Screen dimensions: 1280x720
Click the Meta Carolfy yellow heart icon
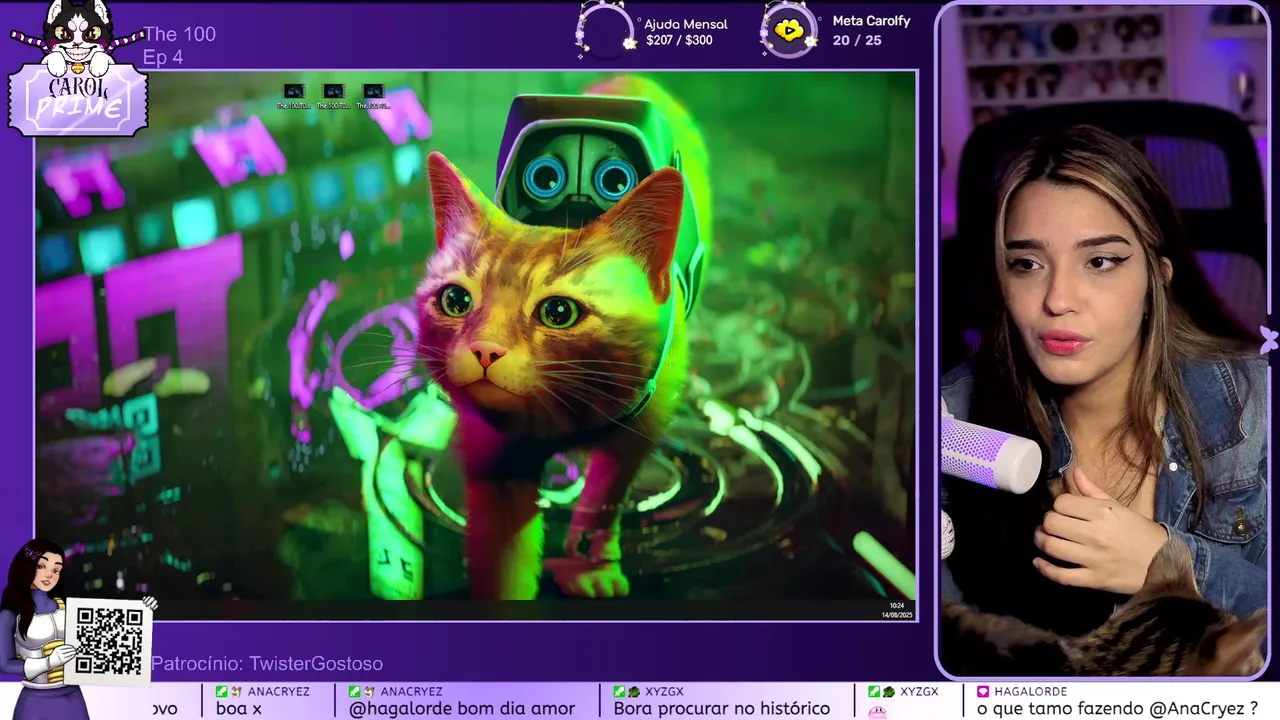(x=789, y=31)
